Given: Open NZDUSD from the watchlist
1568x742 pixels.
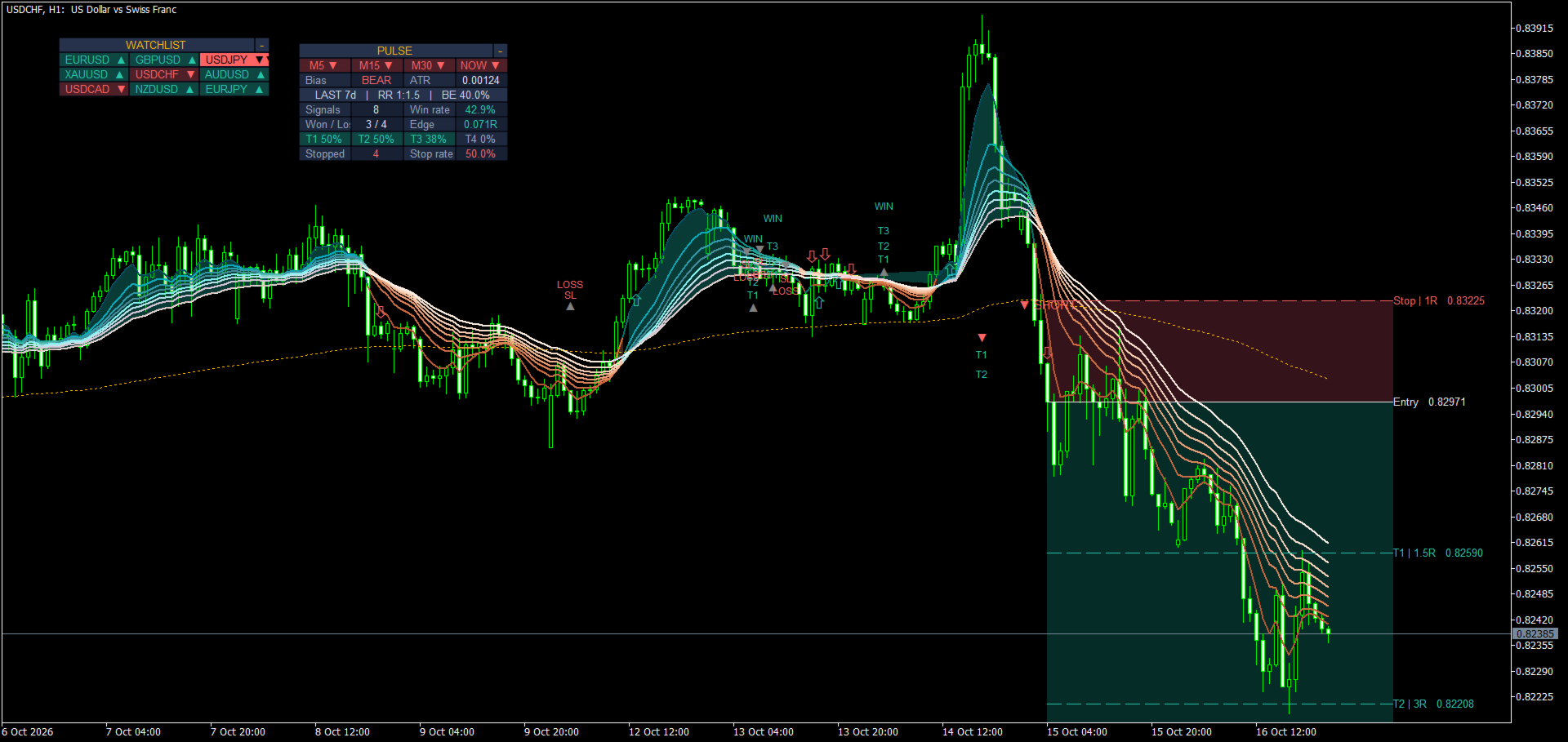Looking at the screenshot, I should (164, 89).
